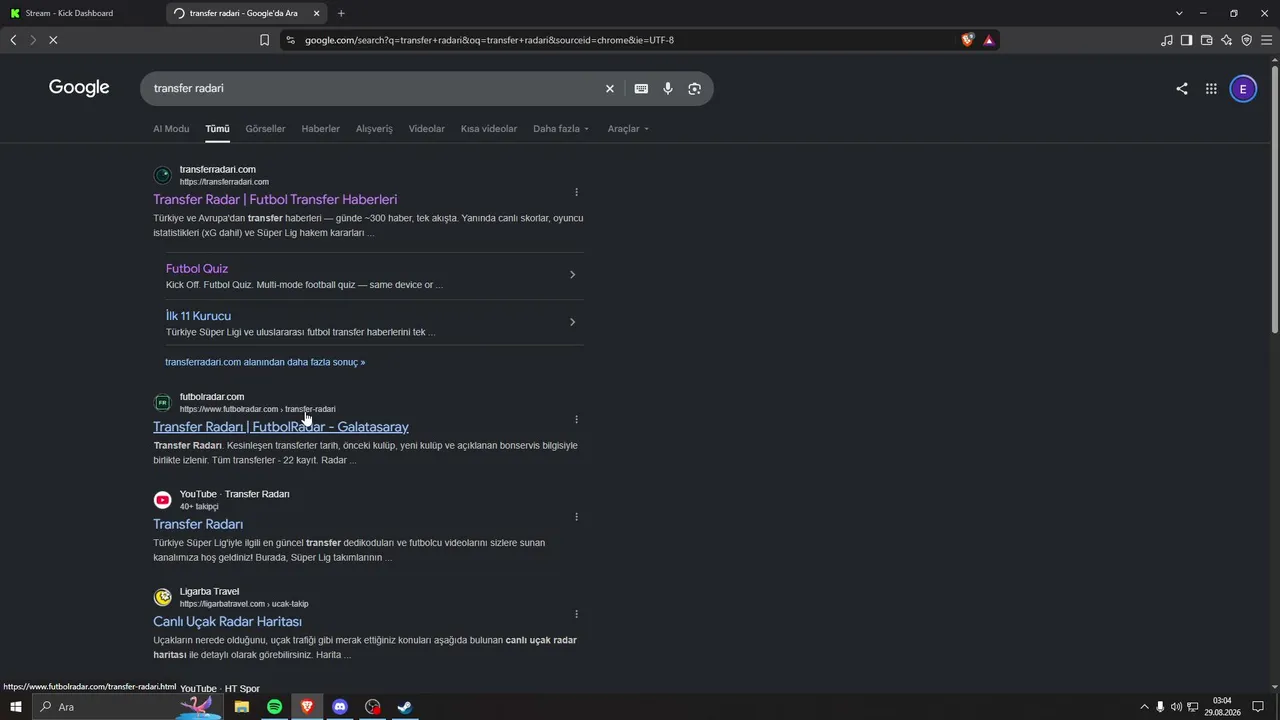Open options for YouTube Transfer Radarı result
This screenshot has width=1280, height=720.
(576, 517)
